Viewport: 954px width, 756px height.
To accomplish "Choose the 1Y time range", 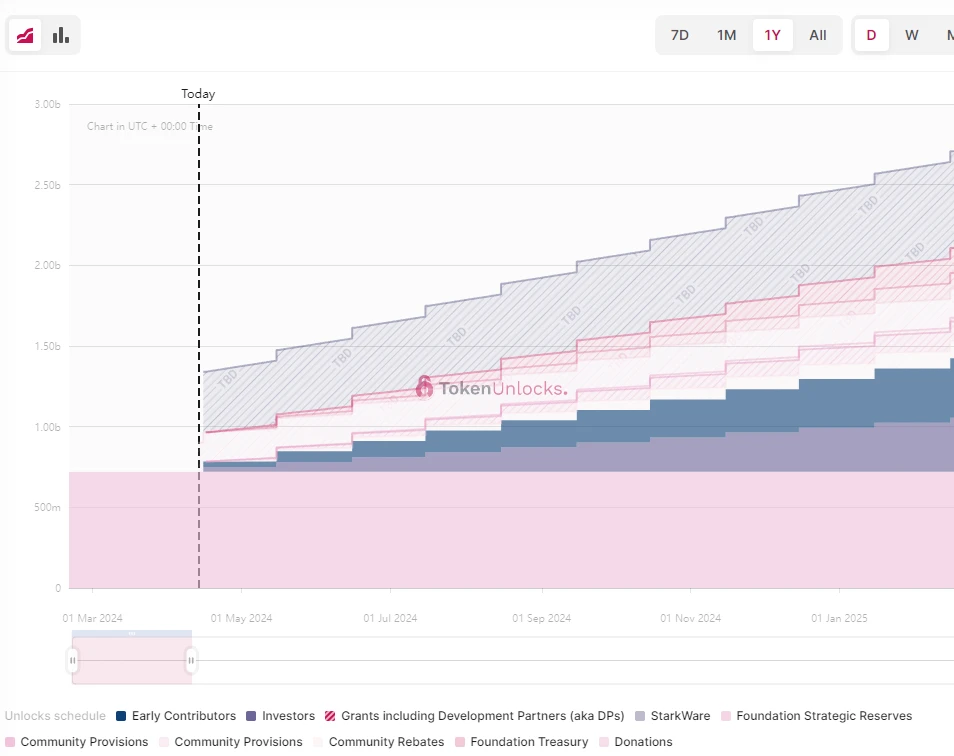I will pos(772,35).
